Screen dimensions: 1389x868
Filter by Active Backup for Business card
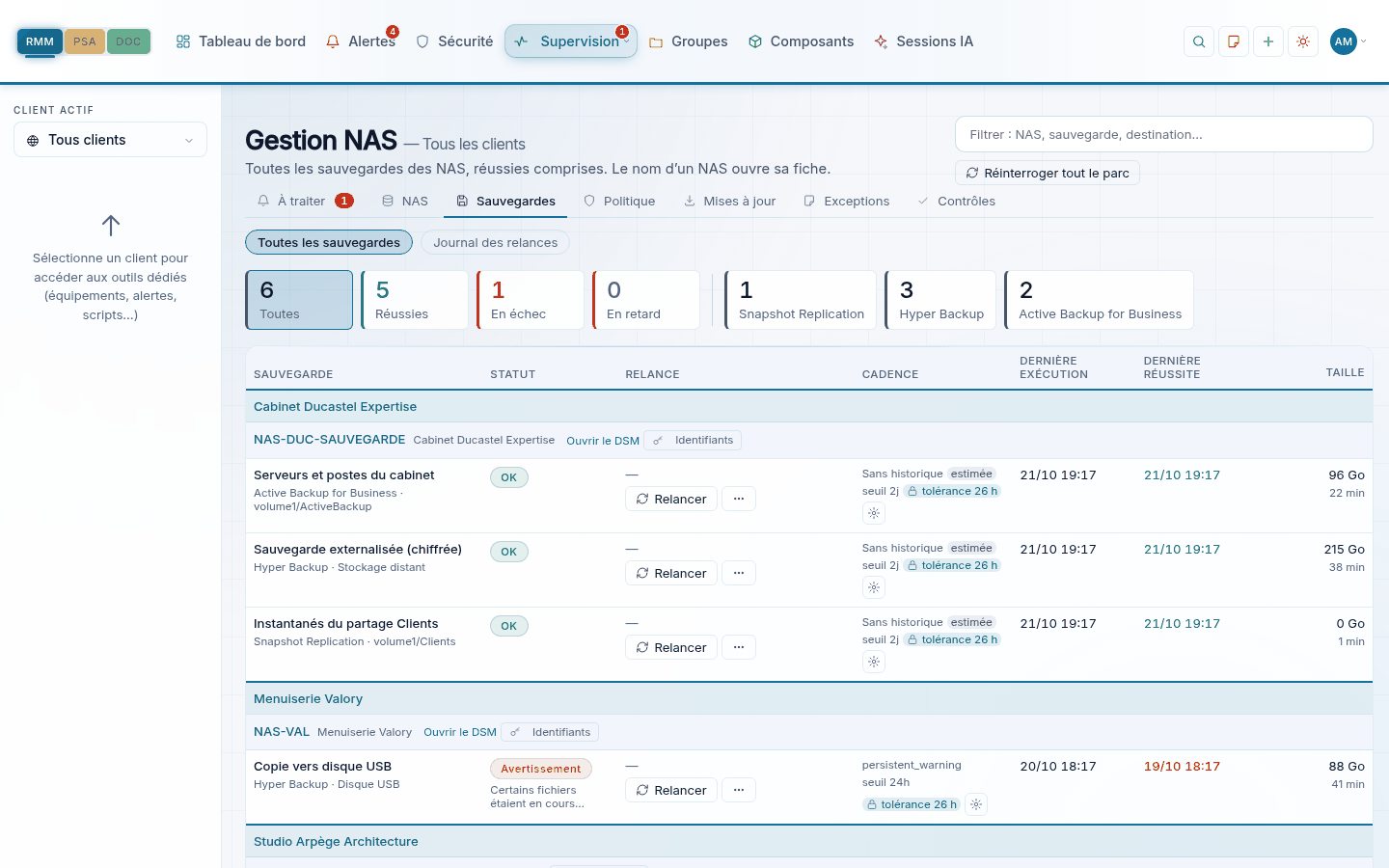click(1099, 300)
